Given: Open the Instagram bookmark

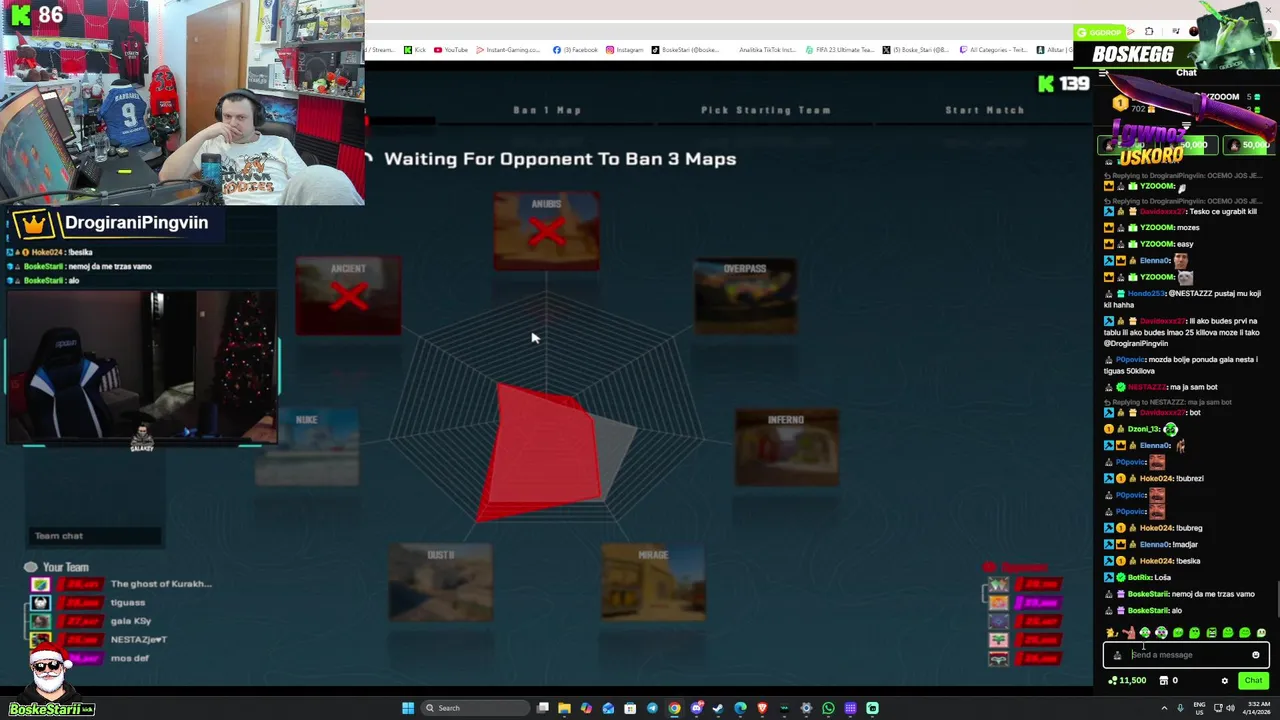Looking at the screenshot, I should tap(624, 50).
